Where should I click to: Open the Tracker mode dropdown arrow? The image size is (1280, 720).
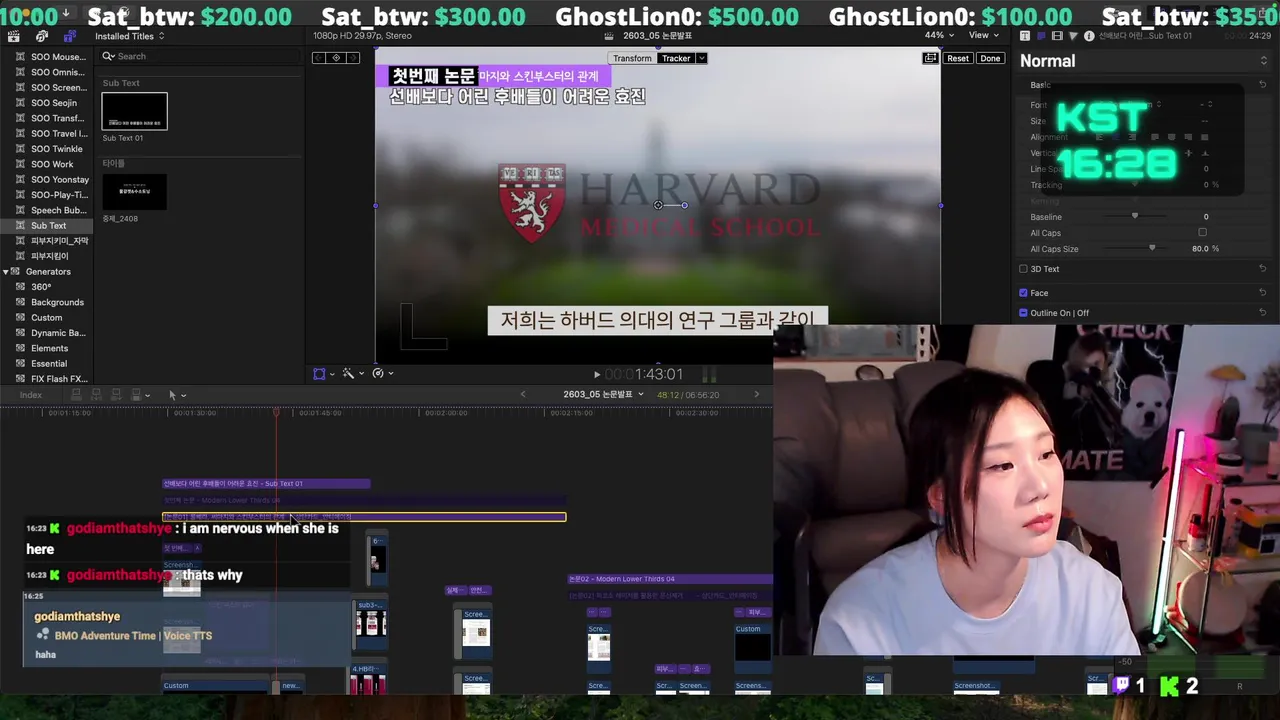(x=702, y=58)
